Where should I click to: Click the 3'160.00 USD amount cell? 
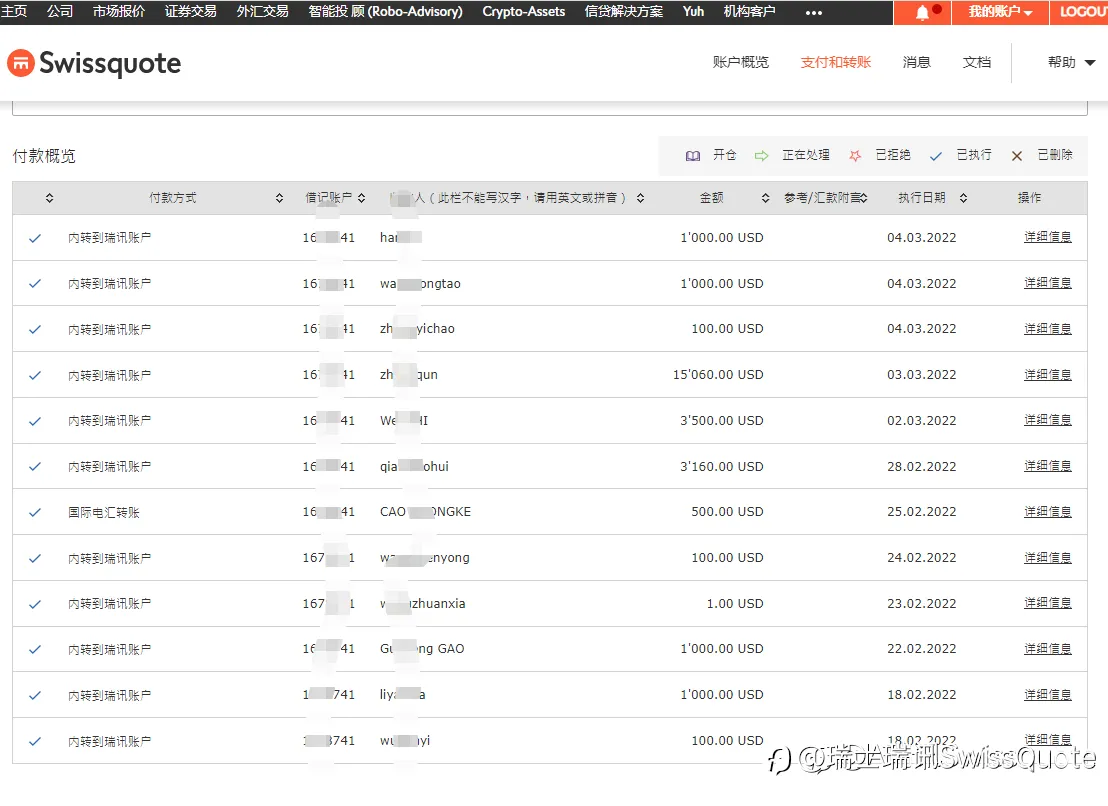click(x=721, y=466)
